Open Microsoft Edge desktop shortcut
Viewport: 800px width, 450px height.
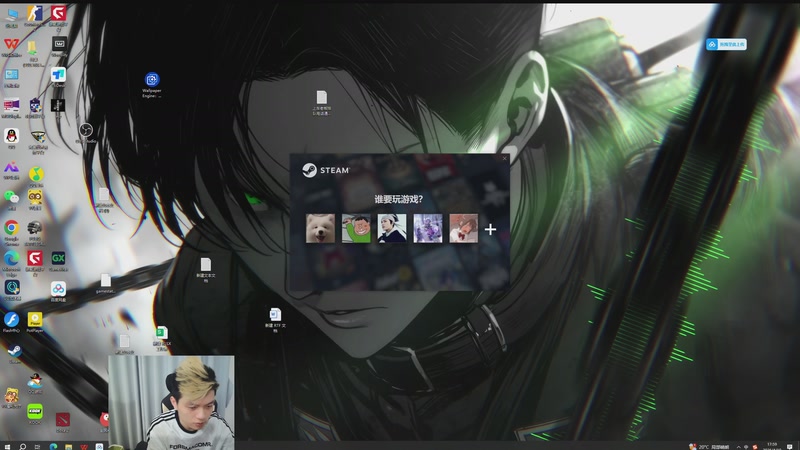tap(11, 263)
